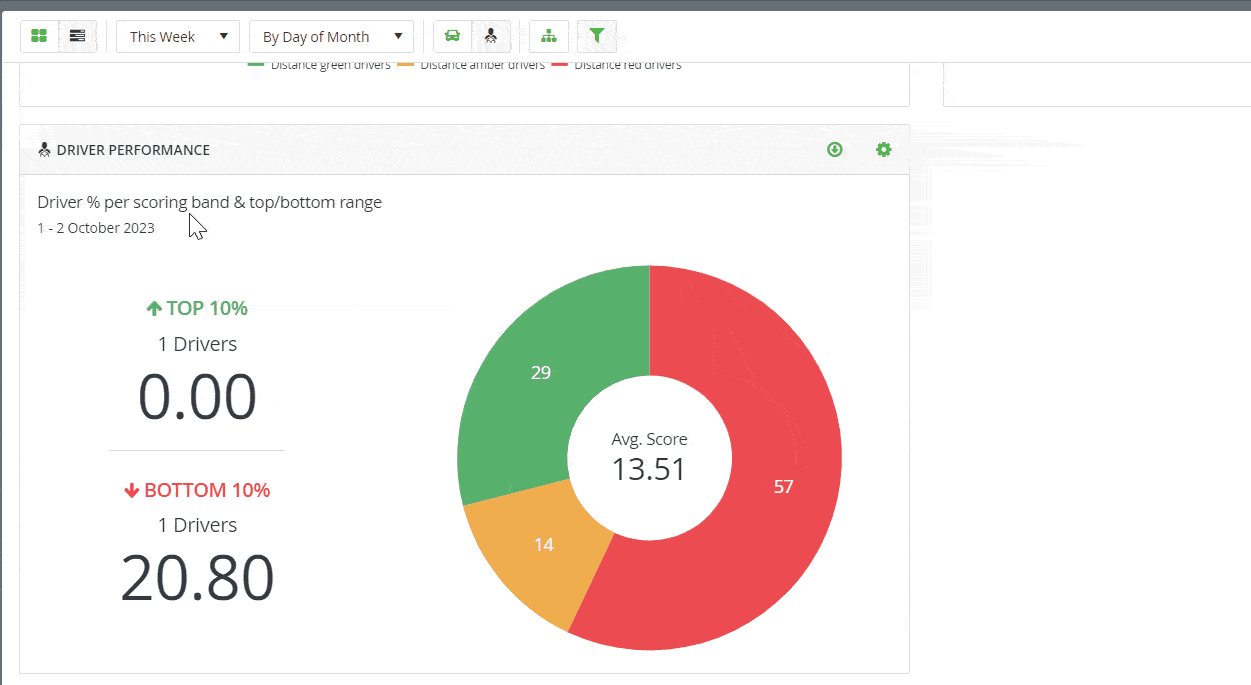Click the 'Driver % per scoring band' chart title
The width and height of the screenshot is (1251, 685).
pyautogui.click(x=210, y=202)
